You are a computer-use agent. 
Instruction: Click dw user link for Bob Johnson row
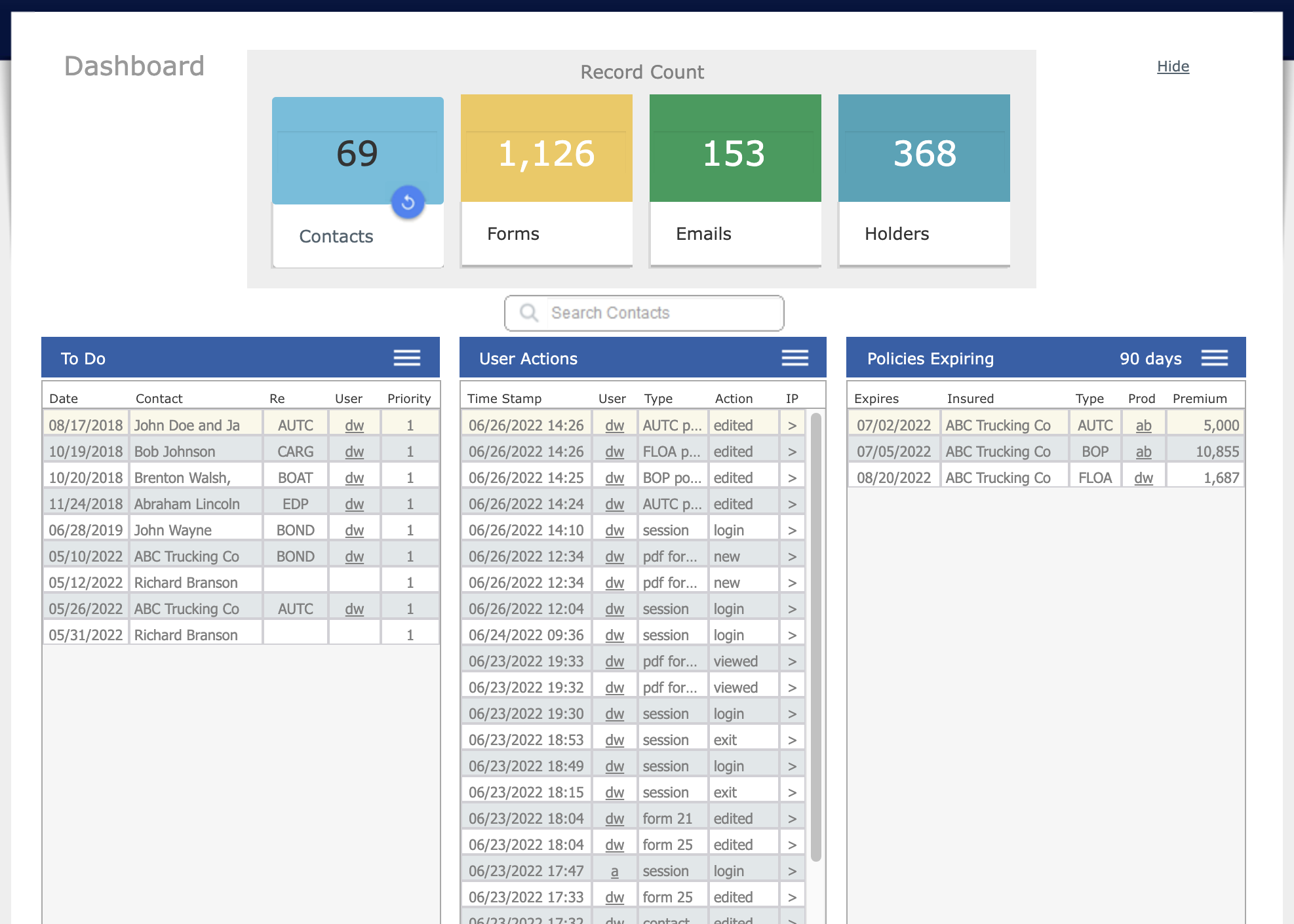354,452
